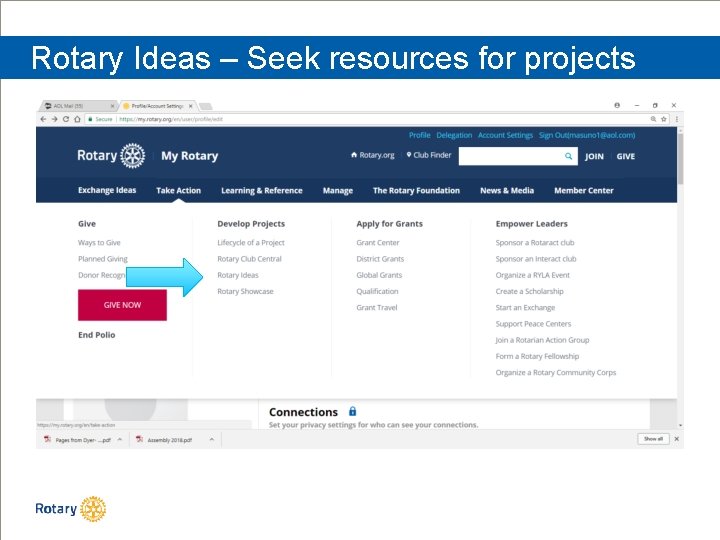Go to Rotary.org link
Viewport: 720px width, 540px height.
click(372, 155)
